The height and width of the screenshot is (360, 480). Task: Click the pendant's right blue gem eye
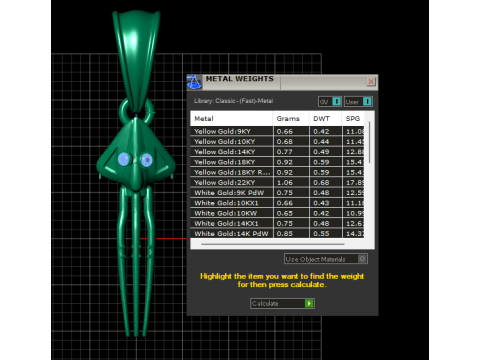pyautogui.click(x=146, y=160)
